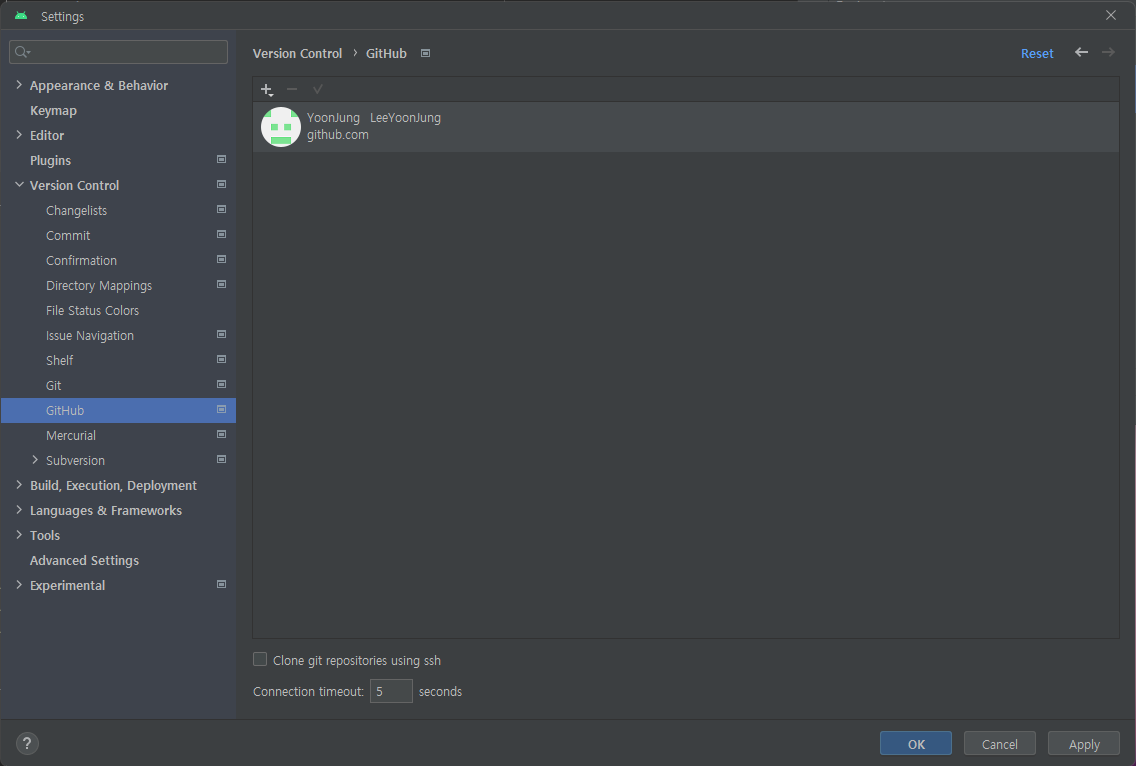This screenshot has height=766, width=1136.
Task: Open help with the question mark icon
Action: [x=27, y=744]
